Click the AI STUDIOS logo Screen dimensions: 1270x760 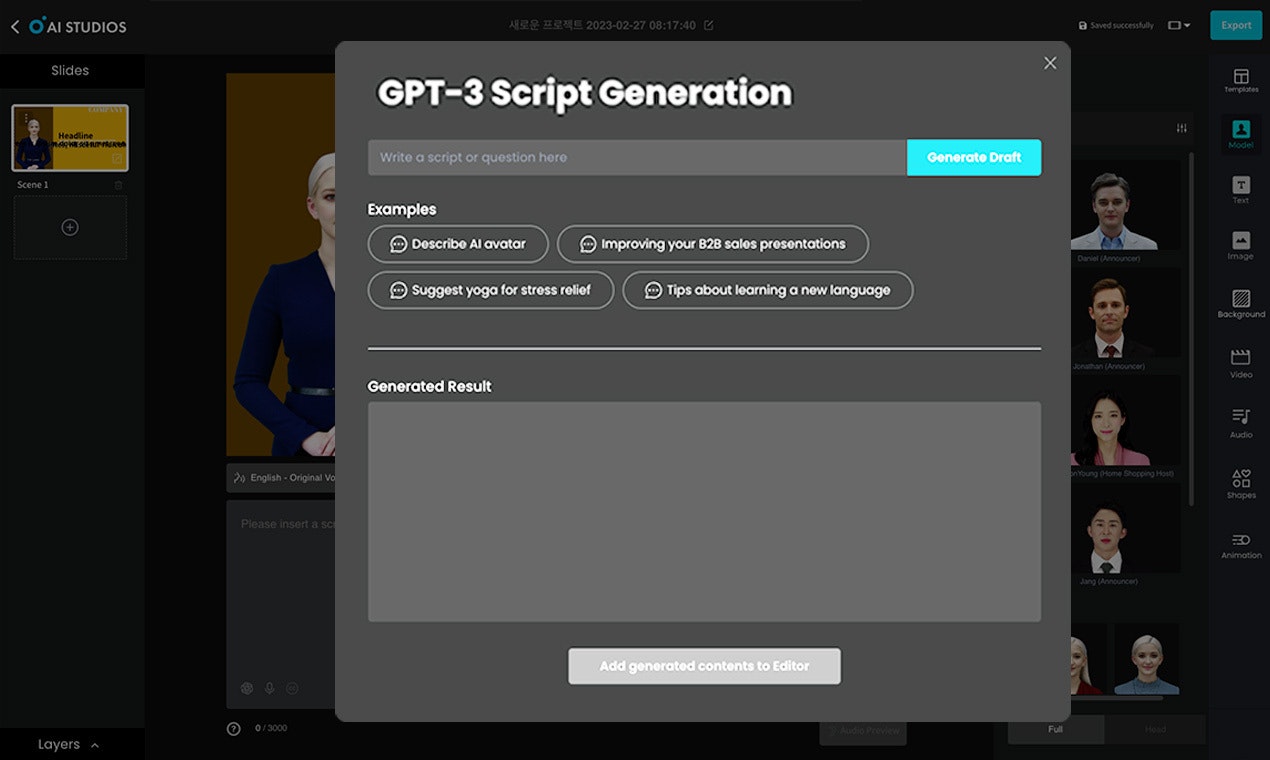[78, 27]
